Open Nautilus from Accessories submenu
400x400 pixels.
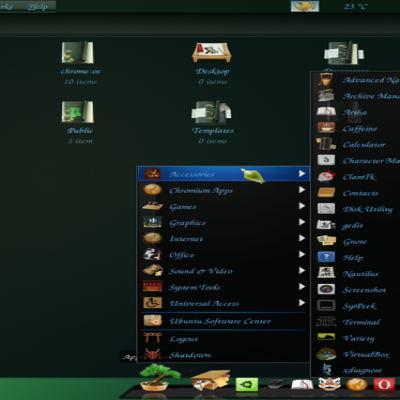point(356,274)
